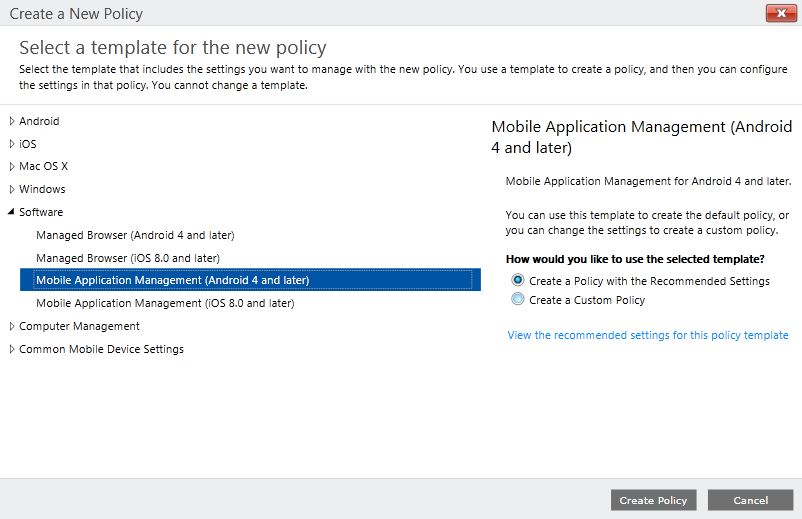Expand the Mac OS X category arrow
The width and height of the screenshot is (802, 519).
click(12, 167)
